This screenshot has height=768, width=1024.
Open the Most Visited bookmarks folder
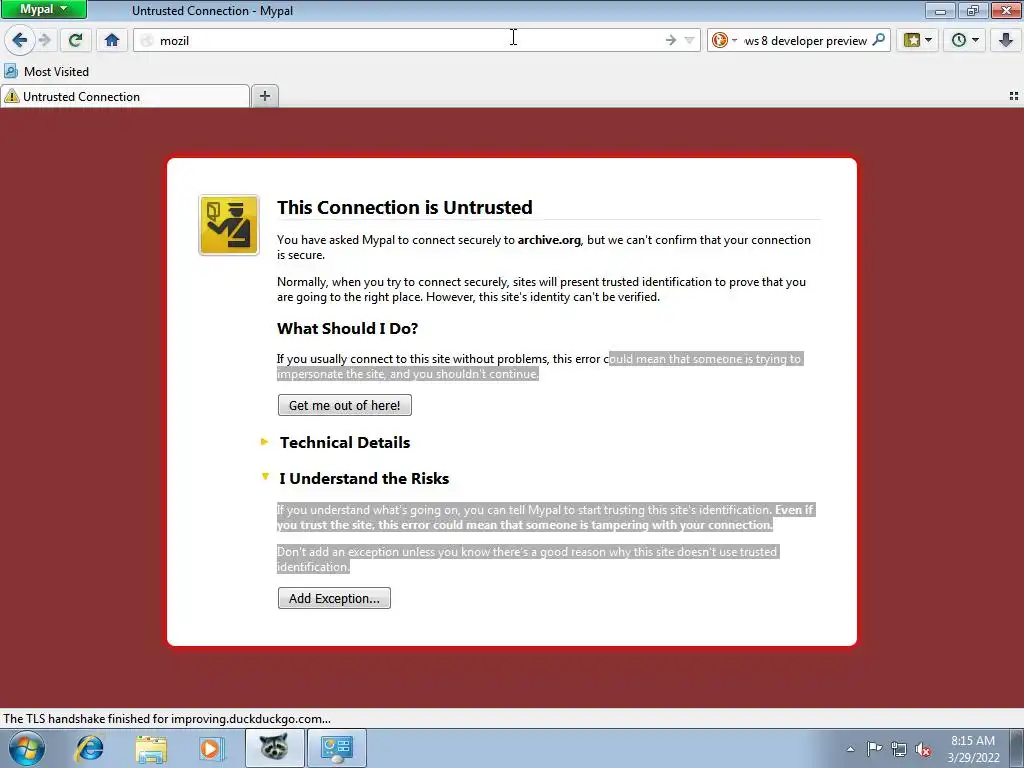tap(47, 71)
